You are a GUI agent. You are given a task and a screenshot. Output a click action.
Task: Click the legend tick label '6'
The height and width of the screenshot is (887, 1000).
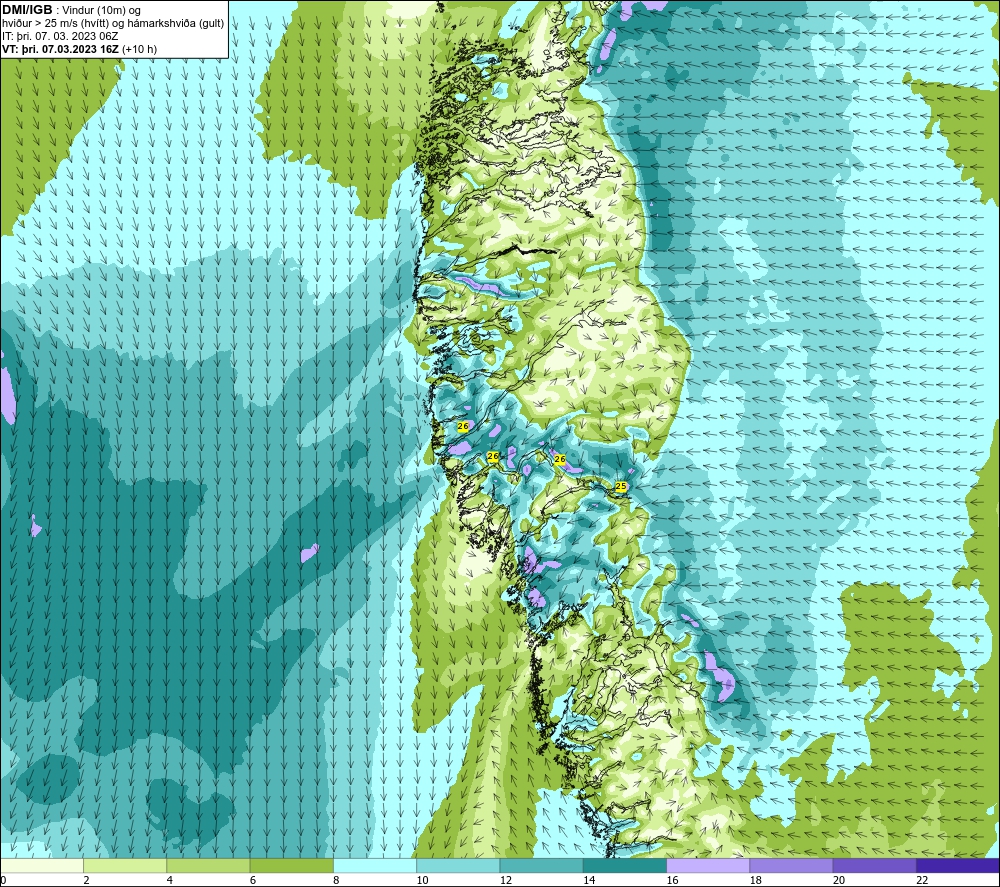[x=253, y=880]
